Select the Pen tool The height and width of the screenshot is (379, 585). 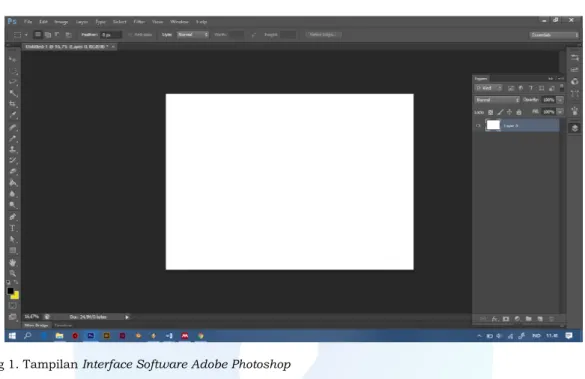(x=13, y=217)
